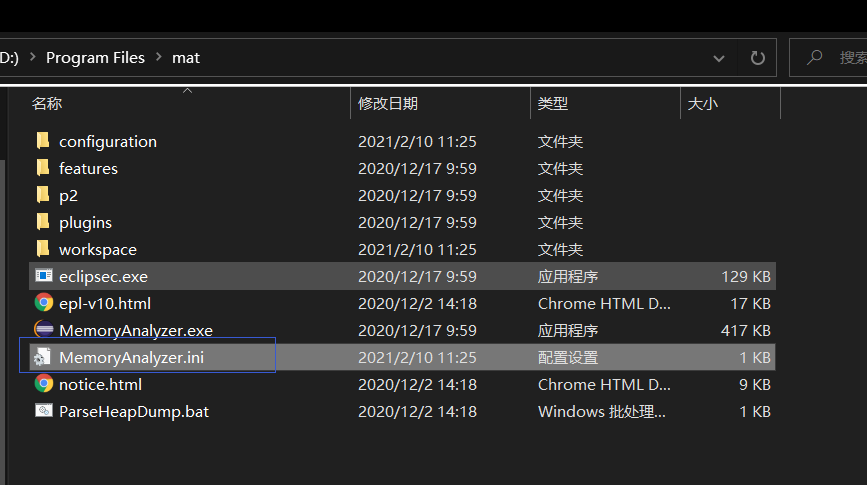Sort by the 大小 column header

click(x=703, y=103)
